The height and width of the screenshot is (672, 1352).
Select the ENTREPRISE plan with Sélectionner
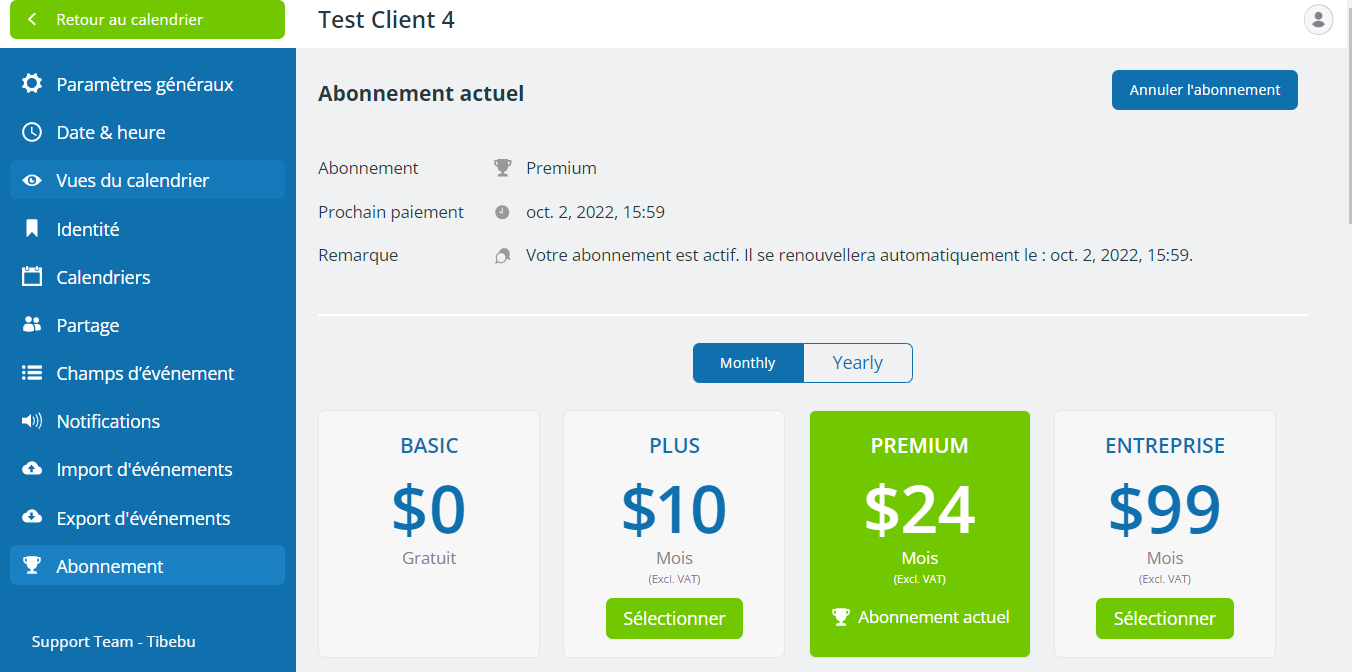coord(1165,618)
